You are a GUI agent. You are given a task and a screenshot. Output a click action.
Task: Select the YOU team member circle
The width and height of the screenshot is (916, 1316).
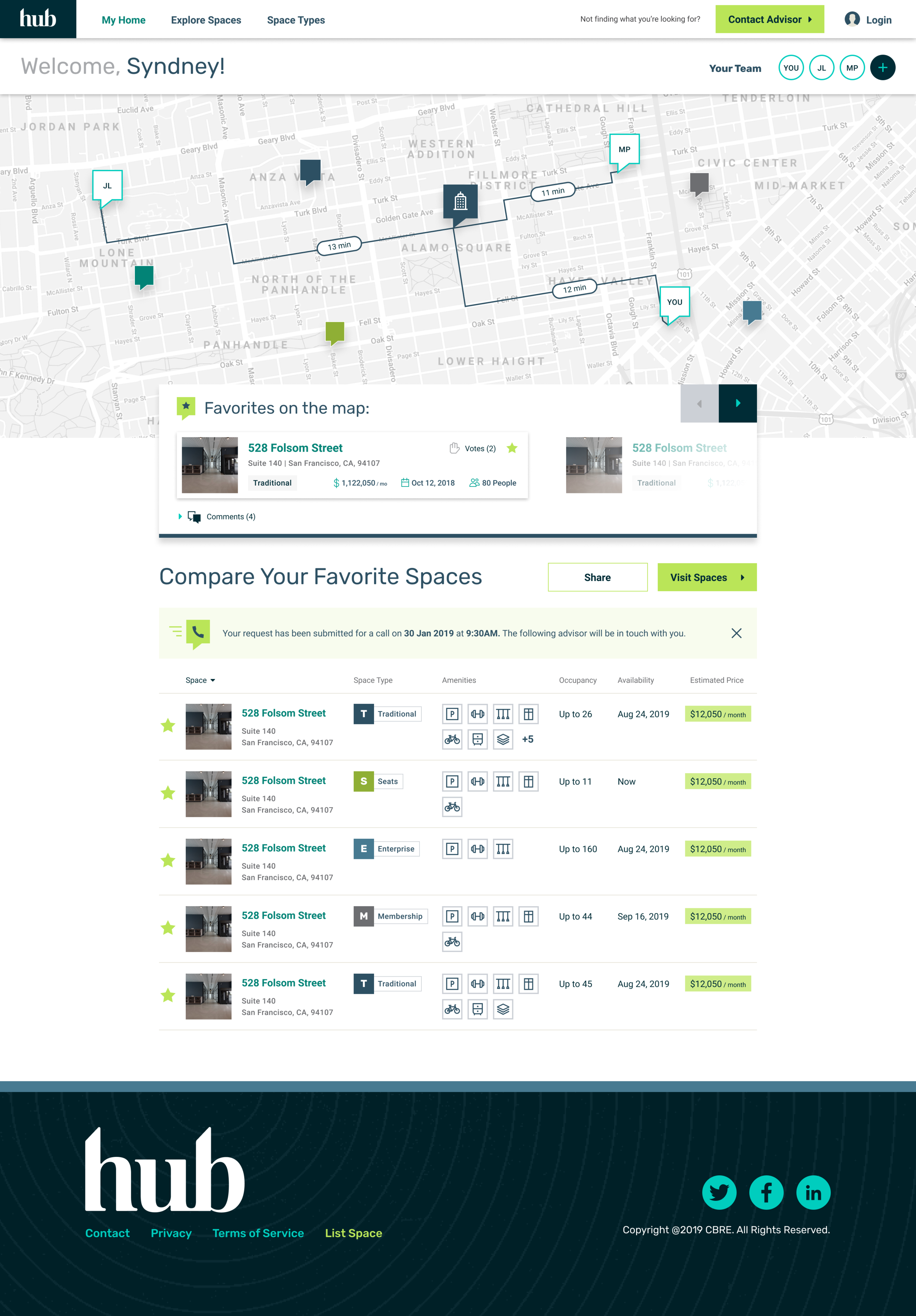pos(791,68)
